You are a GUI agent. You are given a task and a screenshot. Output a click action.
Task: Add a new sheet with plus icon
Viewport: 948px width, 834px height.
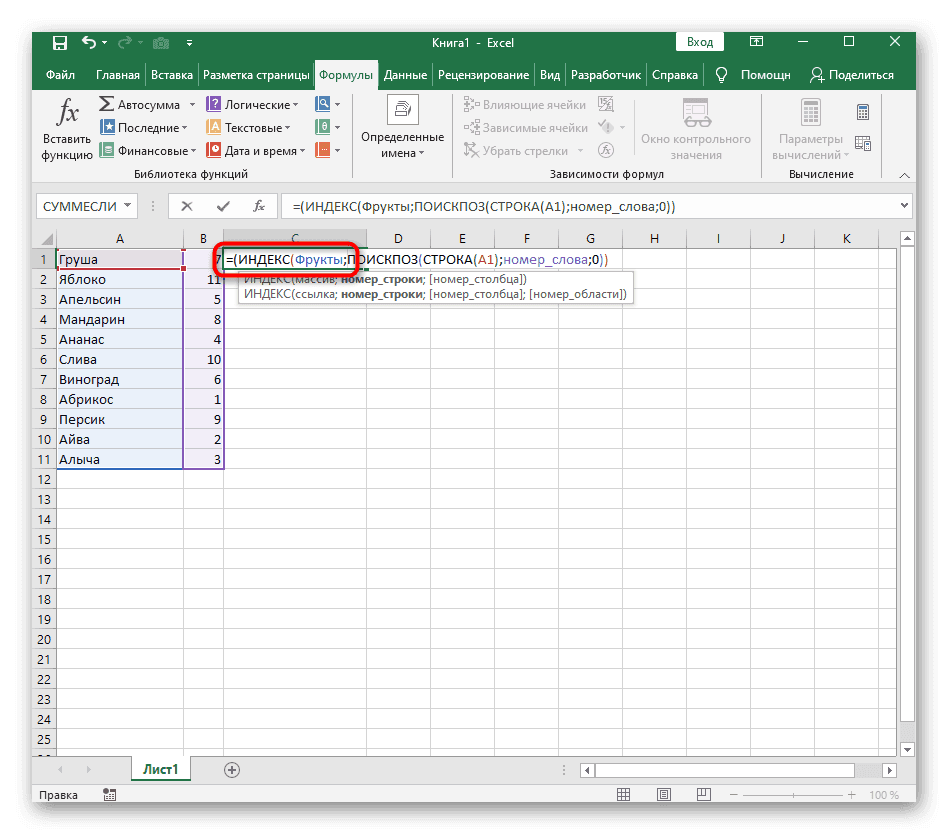232,769
